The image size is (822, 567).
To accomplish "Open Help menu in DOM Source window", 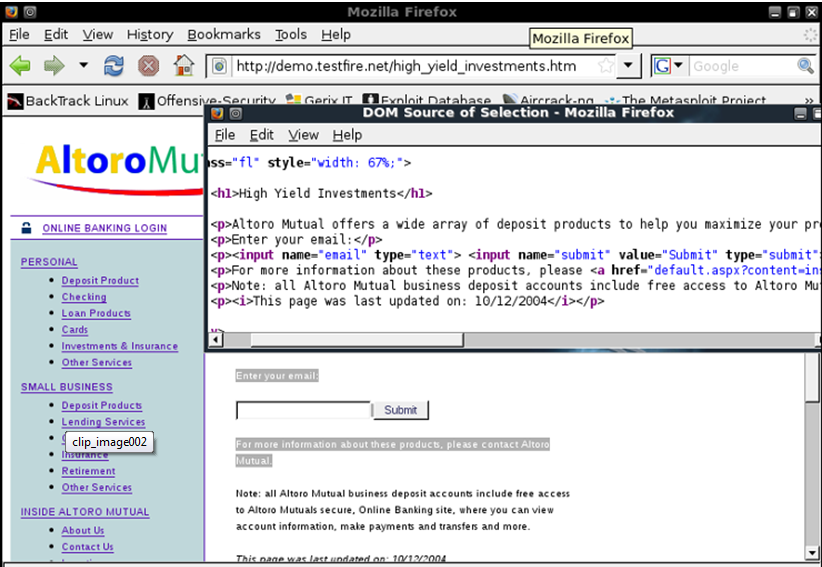I will [347, 135].
